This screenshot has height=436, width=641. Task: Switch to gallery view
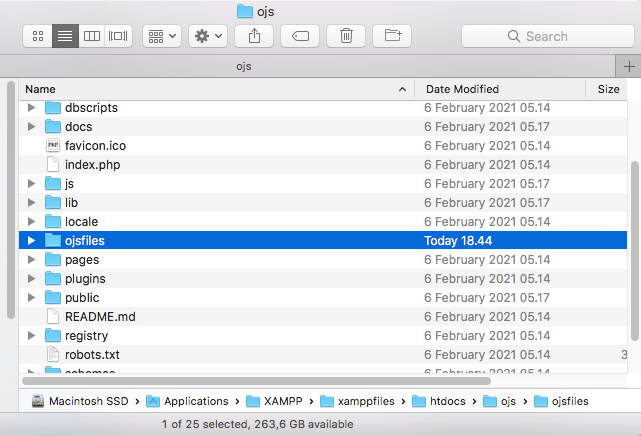point(118,36)
